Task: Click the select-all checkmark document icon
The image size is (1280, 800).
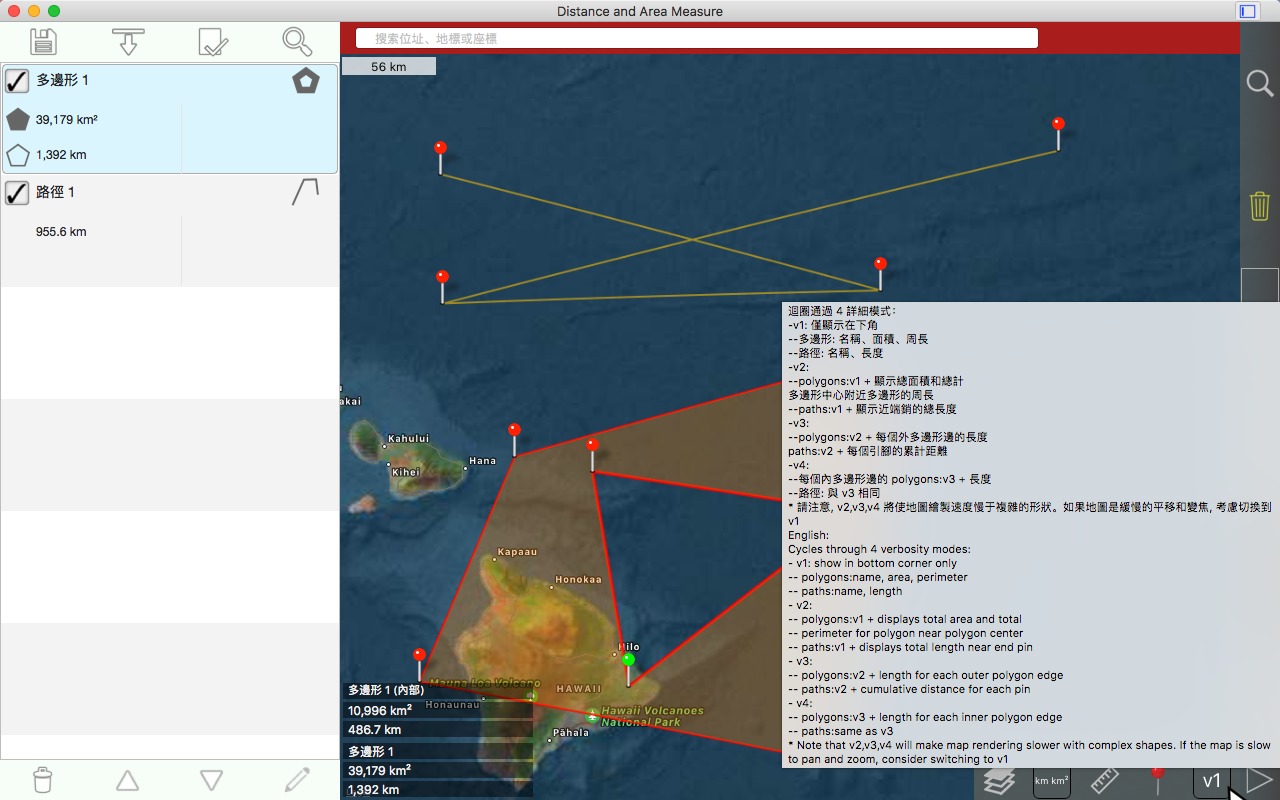Action: [x=213, y=41]
